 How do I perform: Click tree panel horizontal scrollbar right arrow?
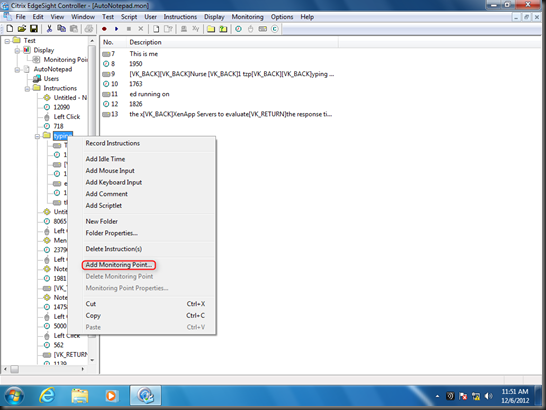tap(83, 369)
